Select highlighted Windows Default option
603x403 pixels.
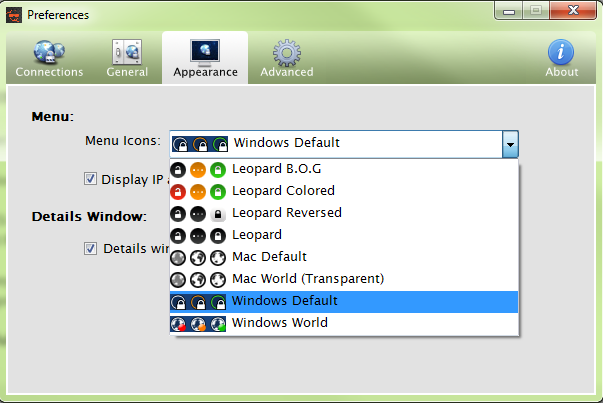click(x=344, y=301)
